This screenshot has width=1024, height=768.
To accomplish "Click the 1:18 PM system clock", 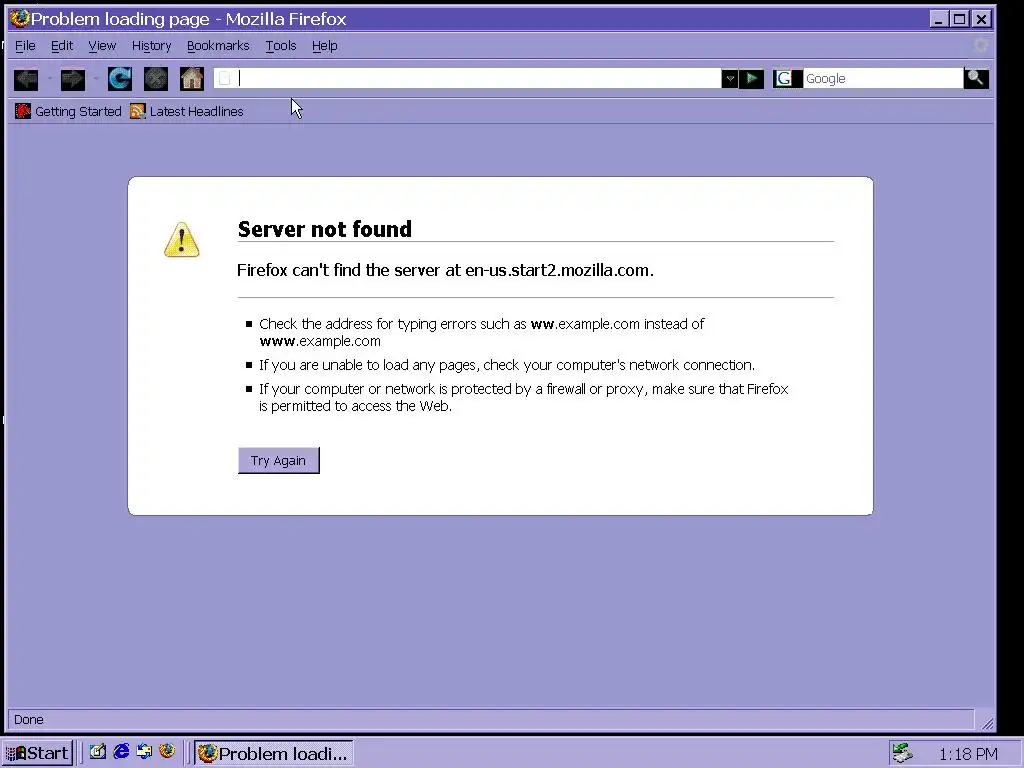I will pos(968,754).
